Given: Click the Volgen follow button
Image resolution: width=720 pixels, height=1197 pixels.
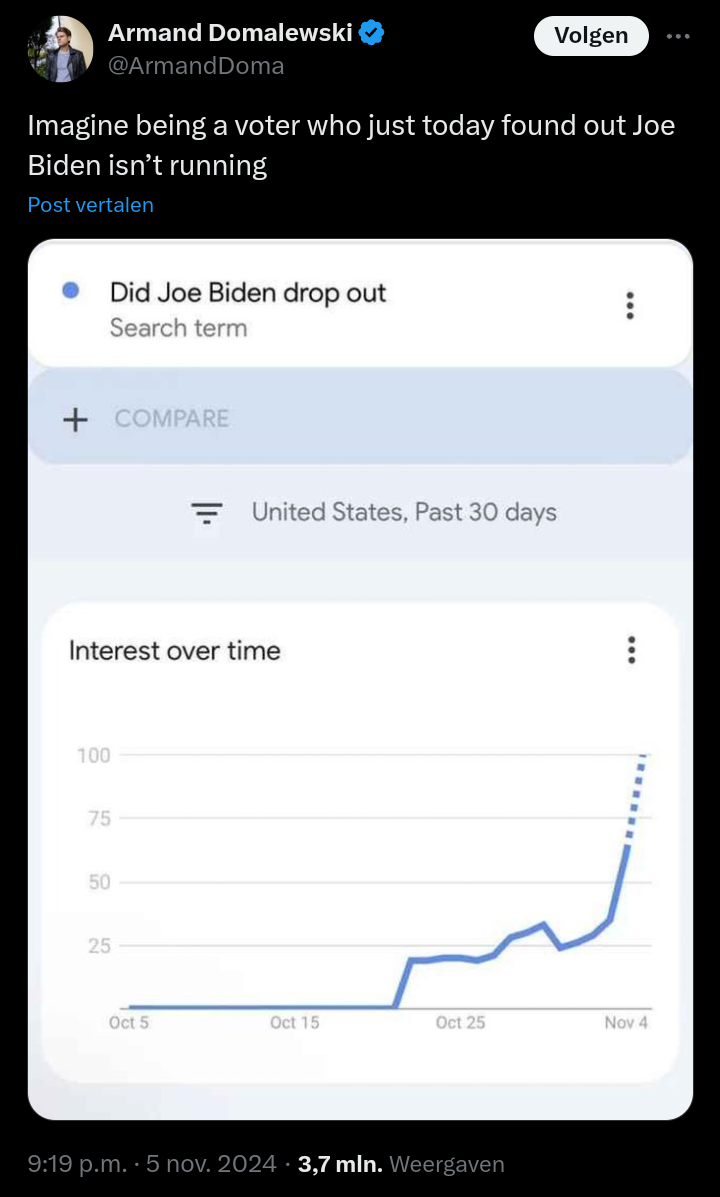Looking at the screenshot, I should pos(591,36).
